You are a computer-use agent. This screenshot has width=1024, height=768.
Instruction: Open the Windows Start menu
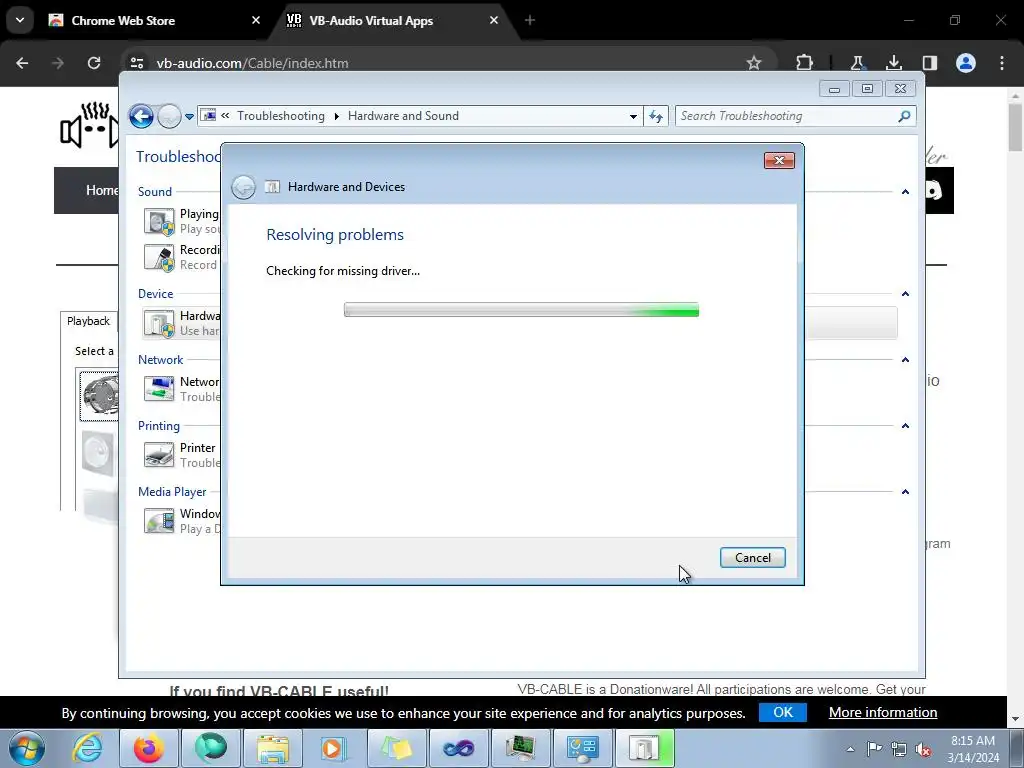[x=27, y=748]
